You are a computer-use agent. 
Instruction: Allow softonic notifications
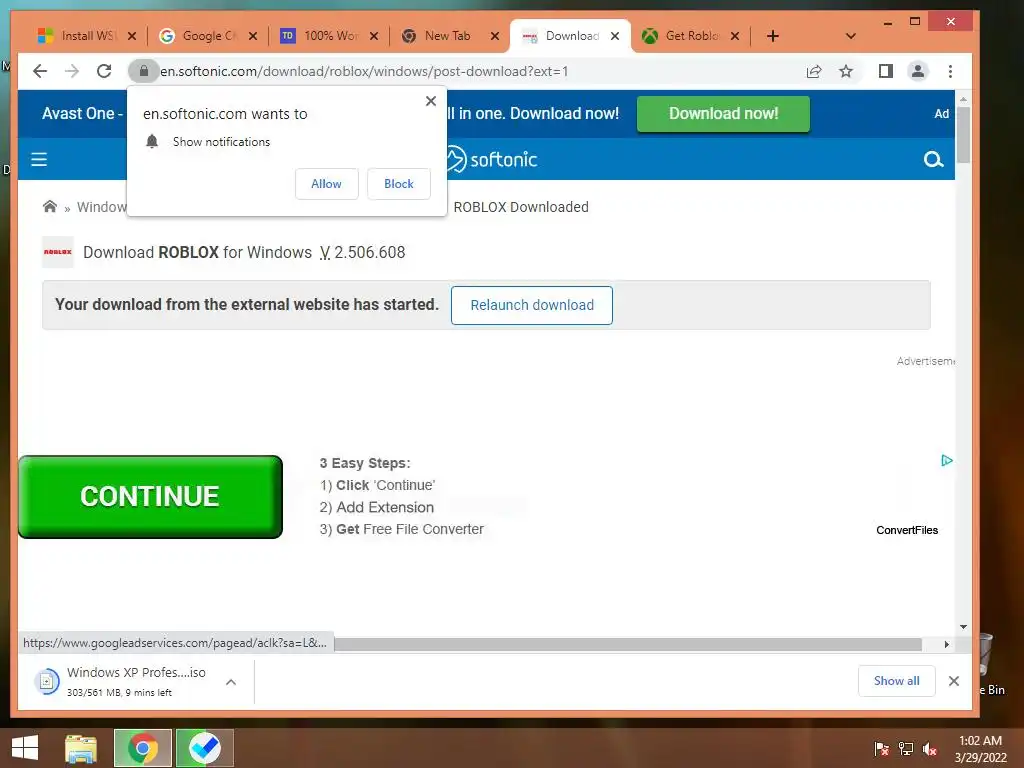[327, 184]
